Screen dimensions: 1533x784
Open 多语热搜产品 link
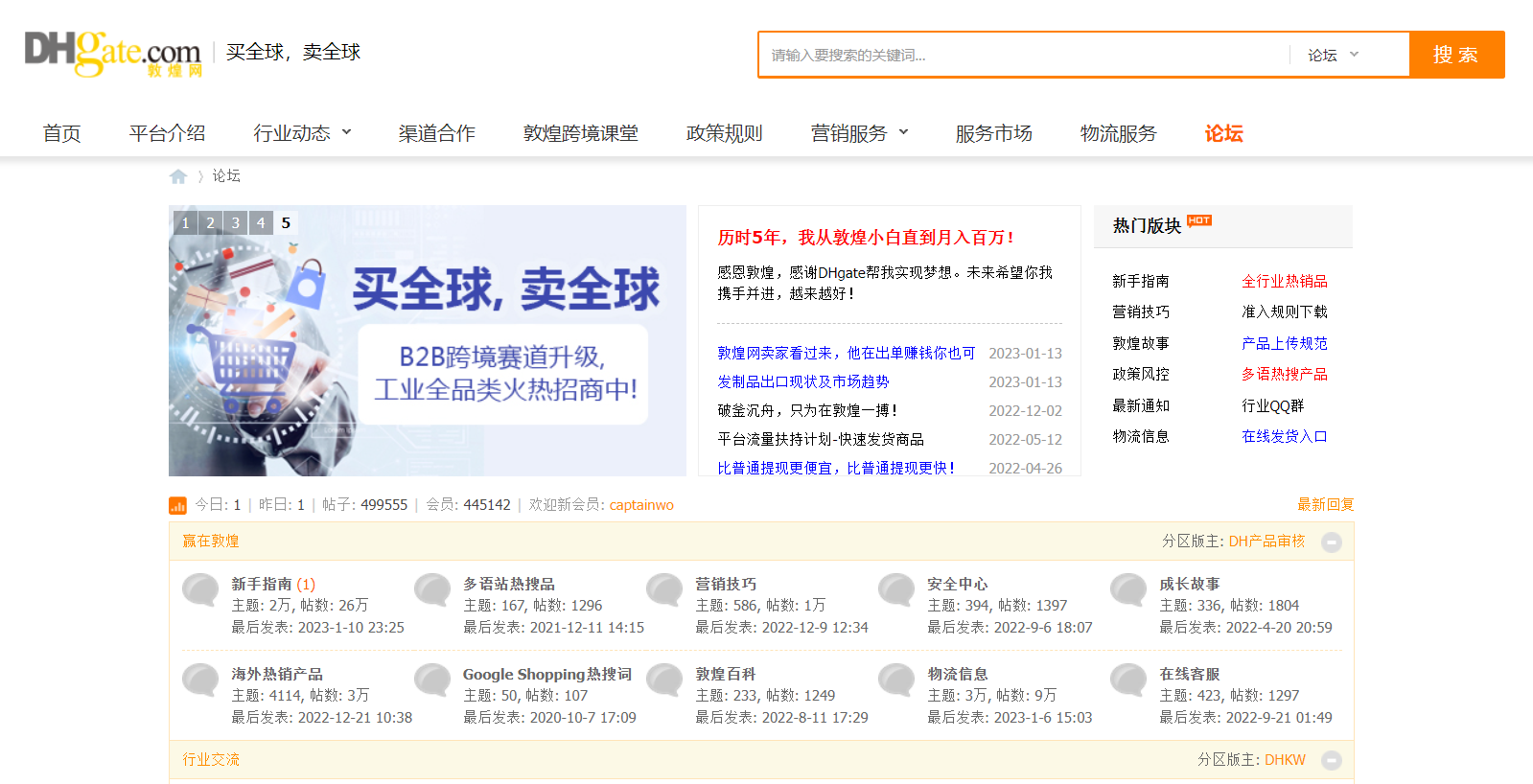point(1284,374)
